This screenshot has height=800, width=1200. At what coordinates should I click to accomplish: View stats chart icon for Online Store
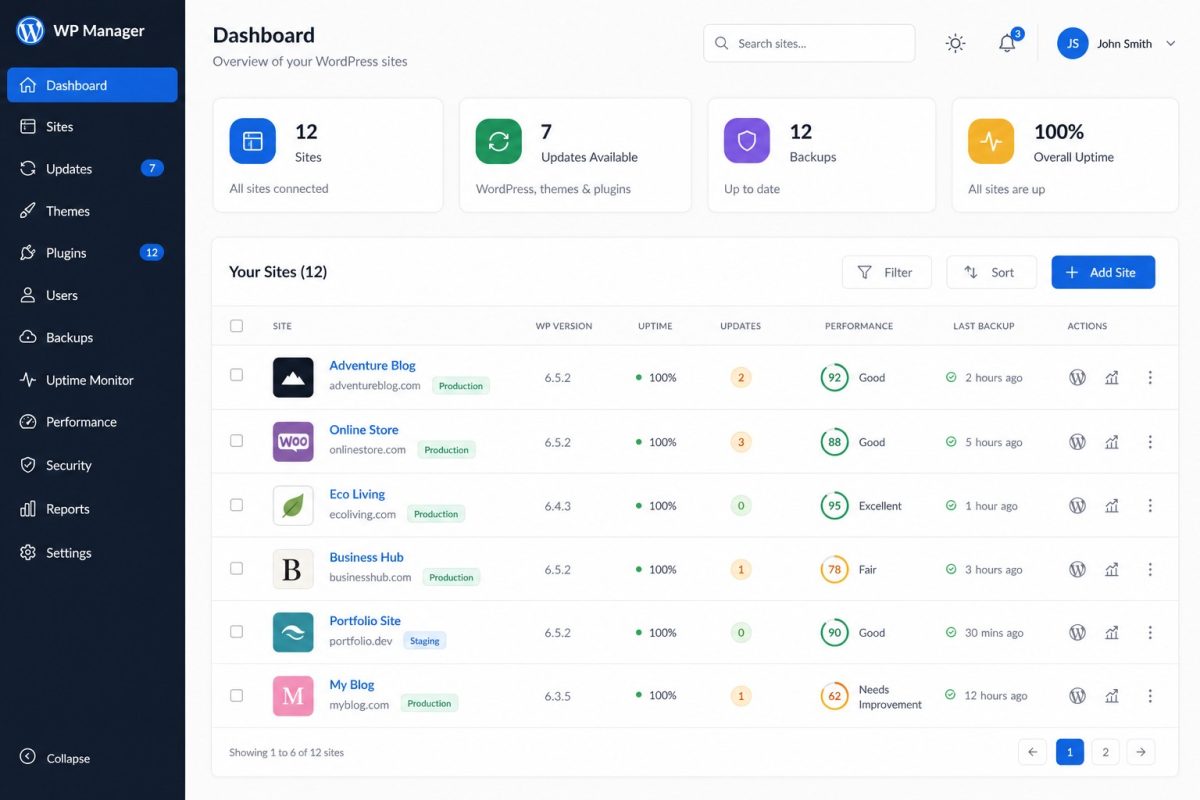[x=1111, y=441]
